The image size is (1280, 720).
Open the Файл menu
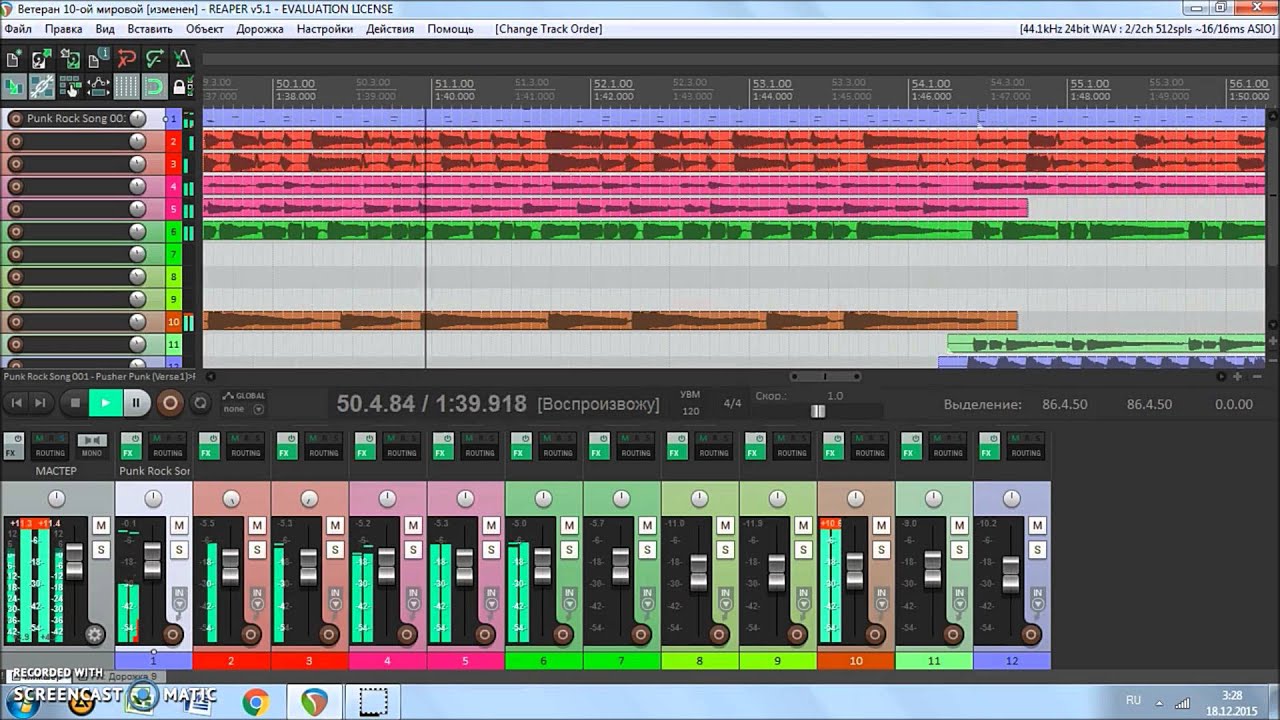18,29
